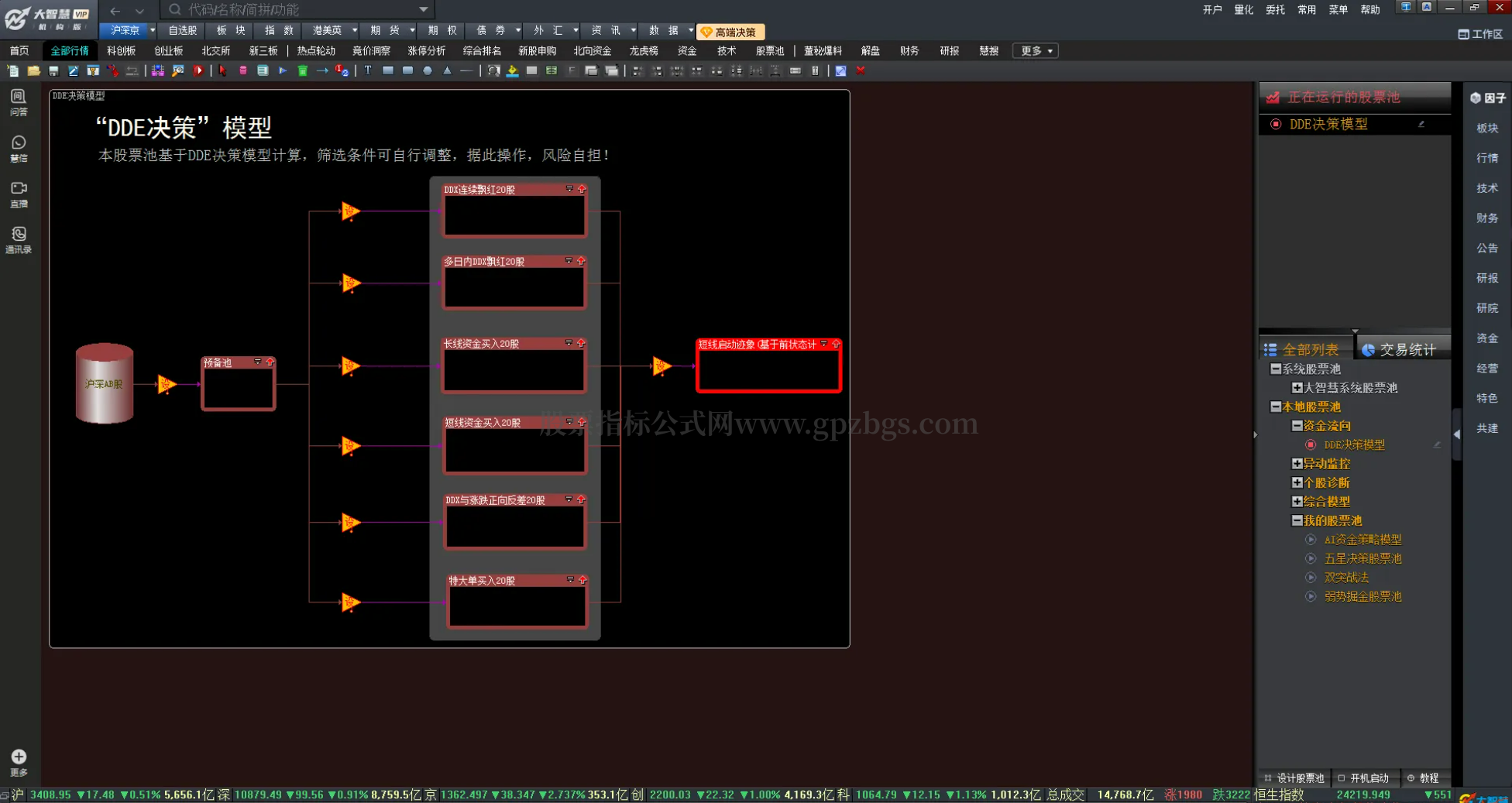Open the 沪深京 dropdown arrow
This screenshot has height=803, width=1512.
click(x=153, y=30)
